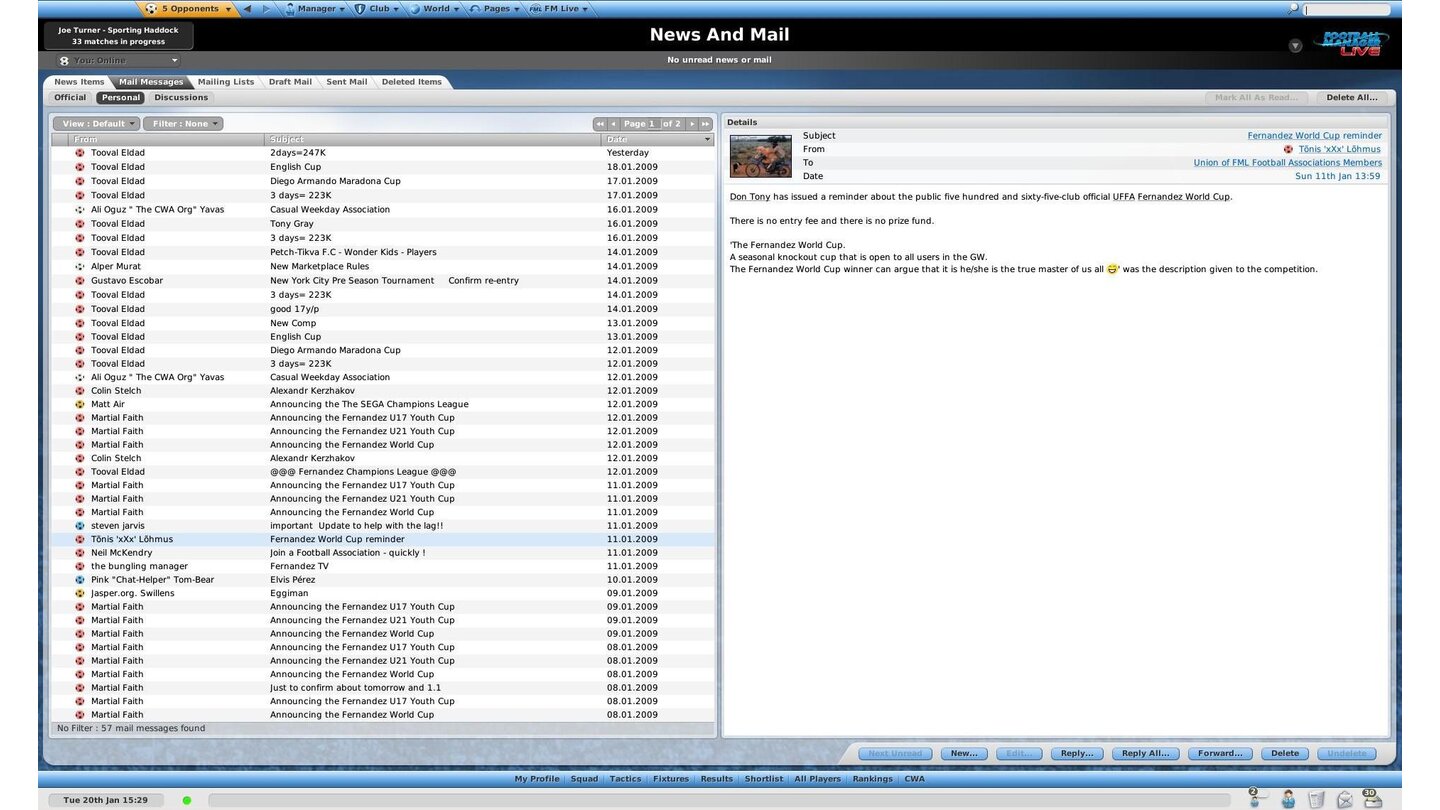Select the Personal mail category
The height and width of the screenshot is (810, 1440).
(x=121, y=98)
